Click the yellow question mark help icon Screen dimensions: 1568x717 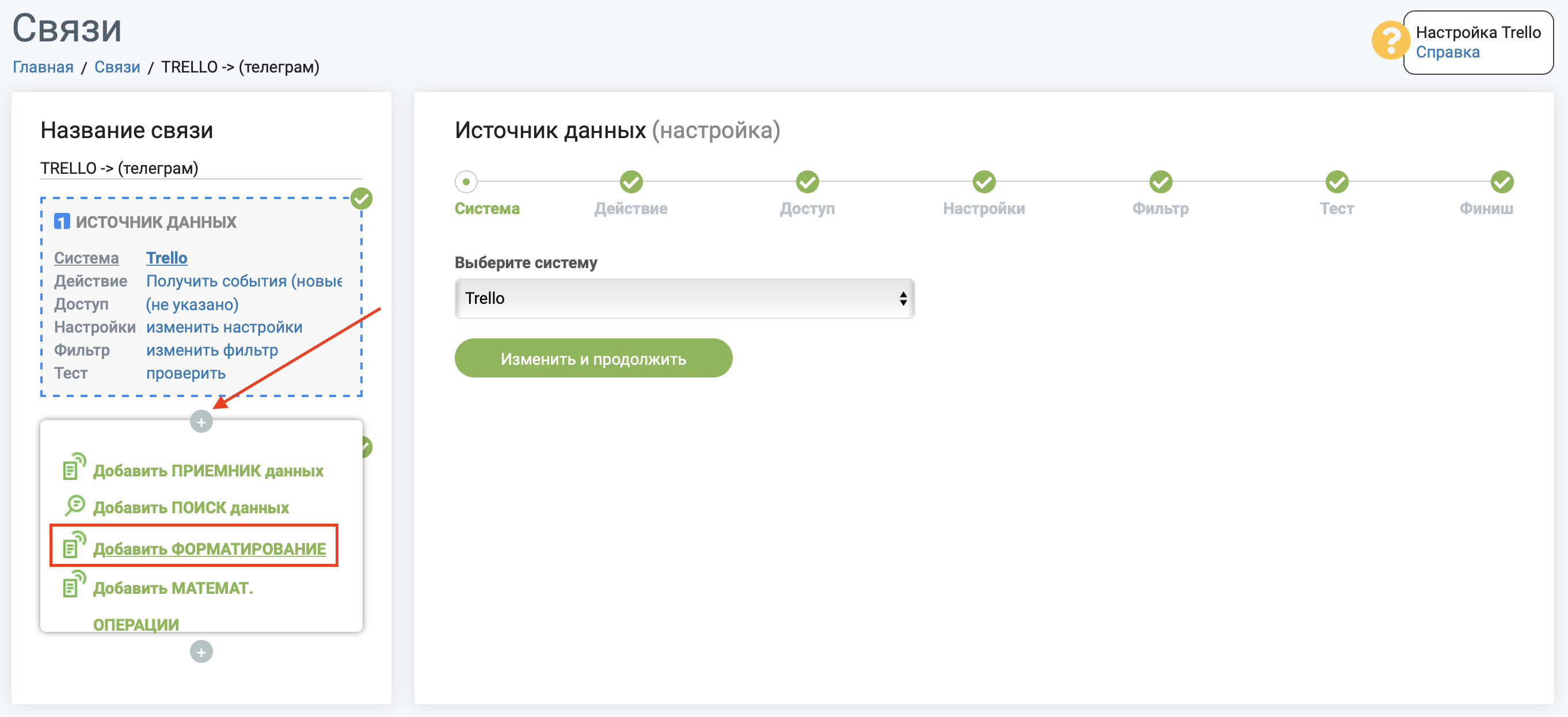[1390, 41]
